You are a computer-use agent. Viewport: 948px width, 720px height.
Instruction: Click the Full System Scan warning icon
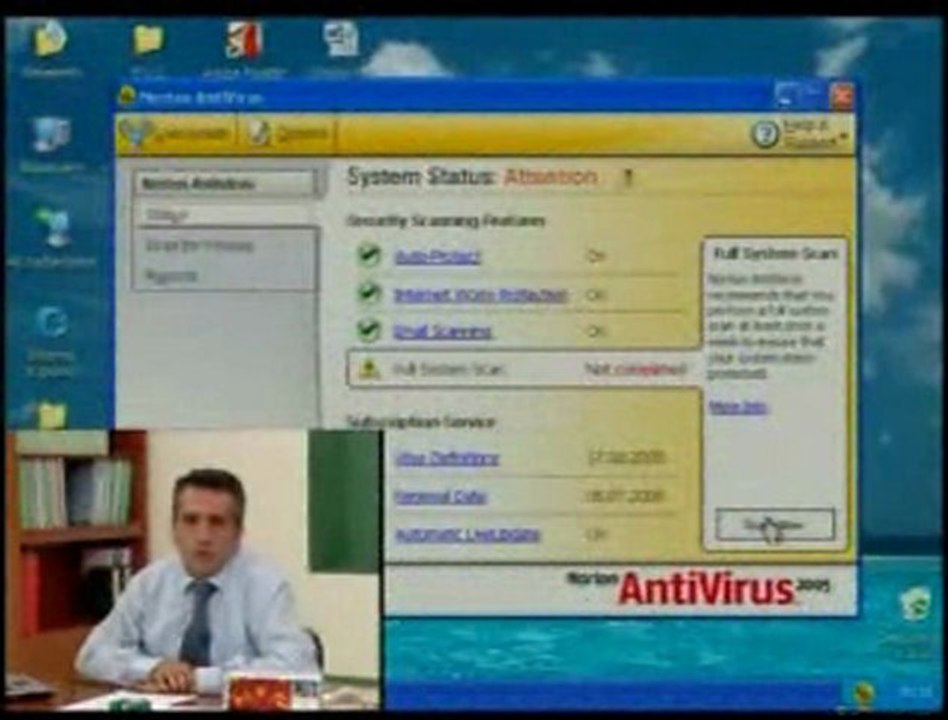(368, 368)
